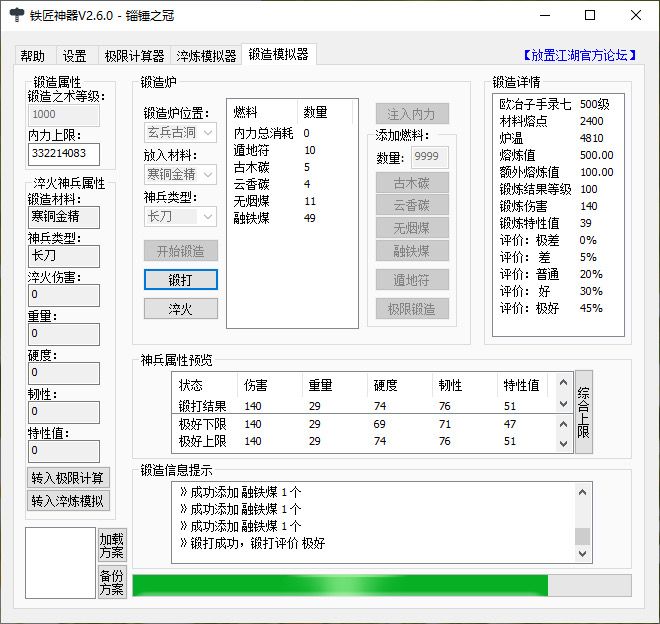Click up arrow in forging info message log

click(583, 492)
